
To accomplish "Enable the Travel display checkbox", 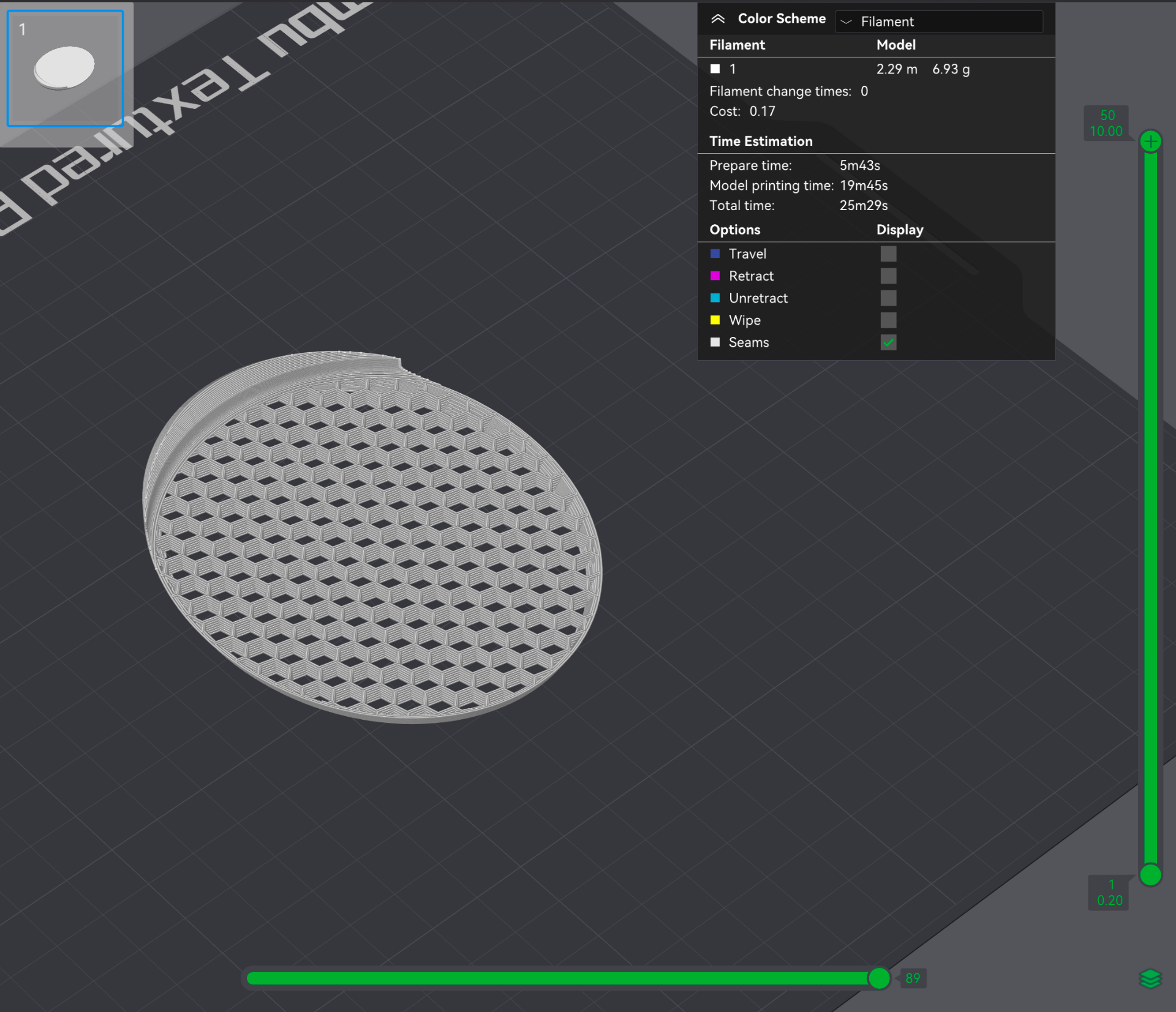I will pos(888,254).
